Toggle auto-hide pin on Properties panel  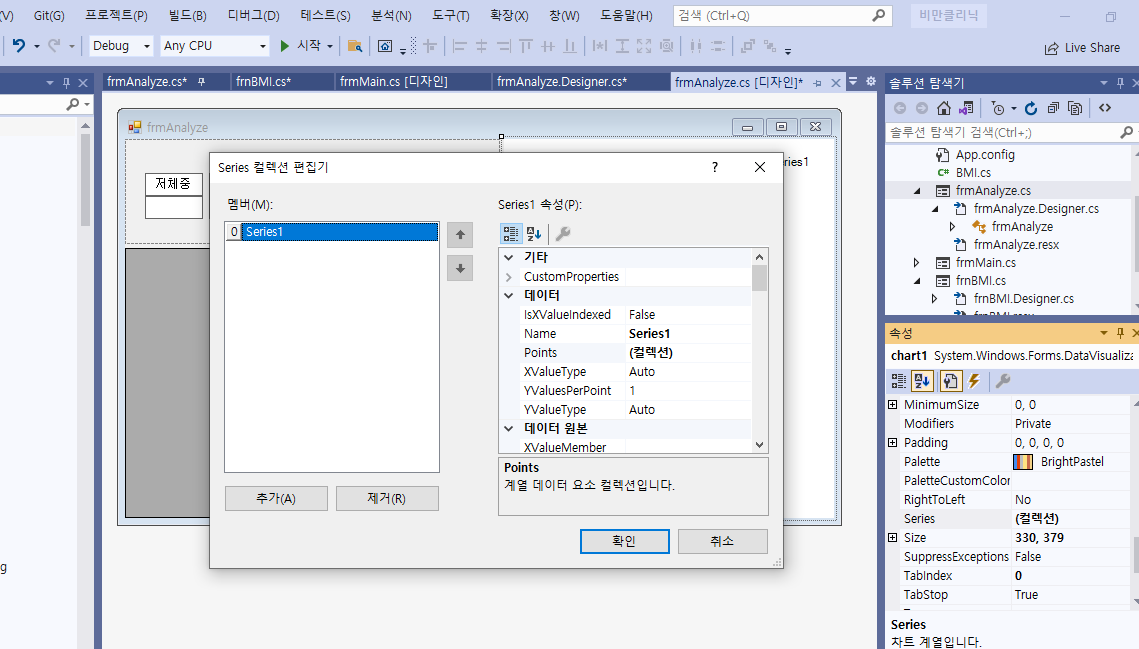[1120, 333]
